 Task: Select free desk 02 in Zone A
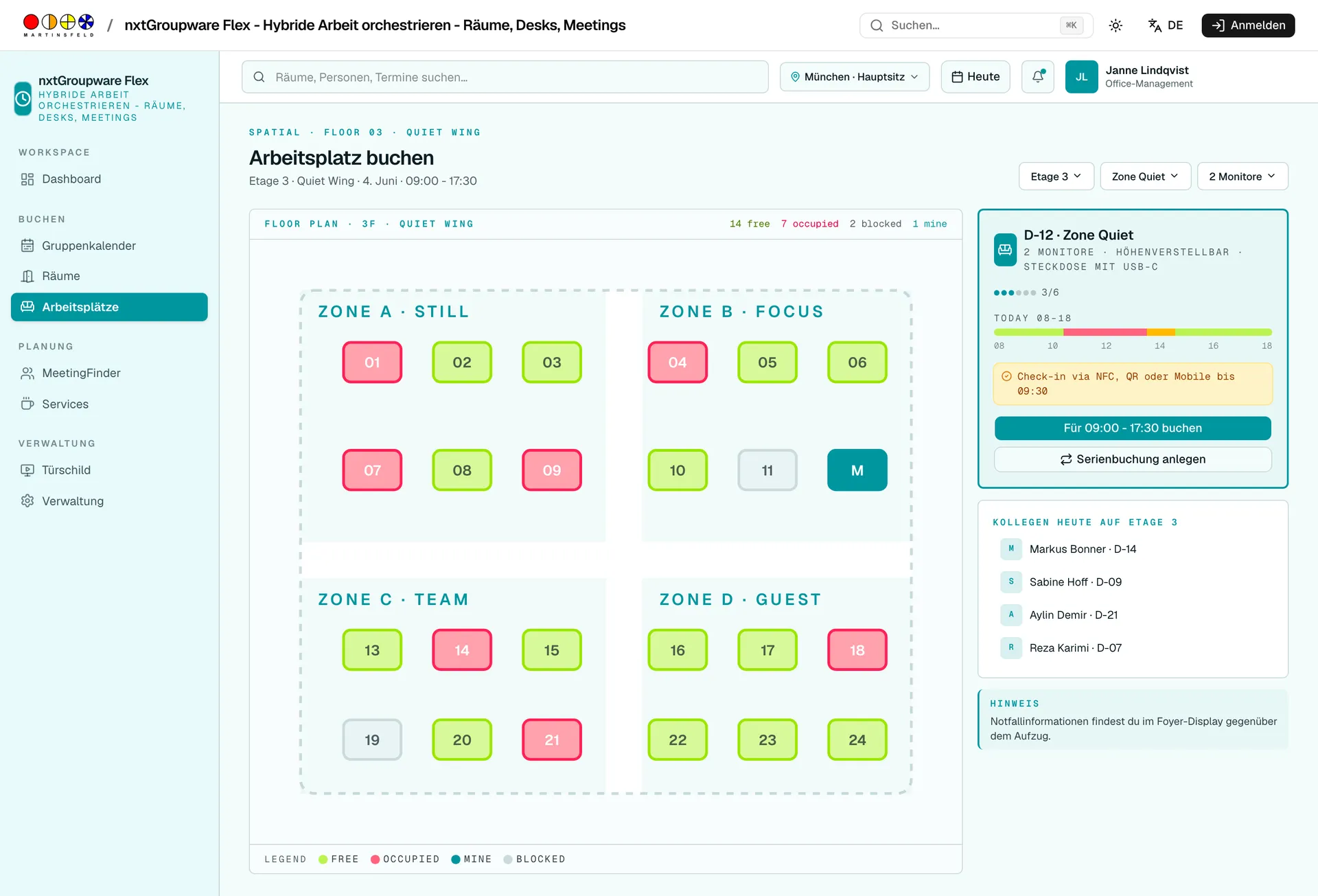coord(462,363)
